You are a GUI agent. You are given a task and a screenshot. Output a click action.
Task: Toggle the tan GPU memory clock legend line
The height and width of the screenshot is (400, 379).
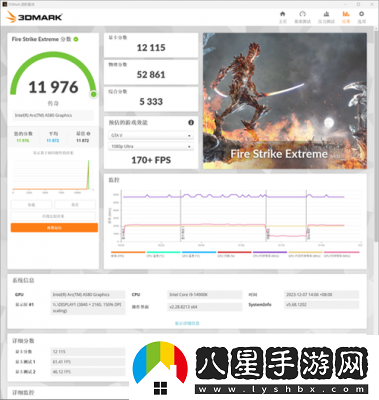click(305, 254)
